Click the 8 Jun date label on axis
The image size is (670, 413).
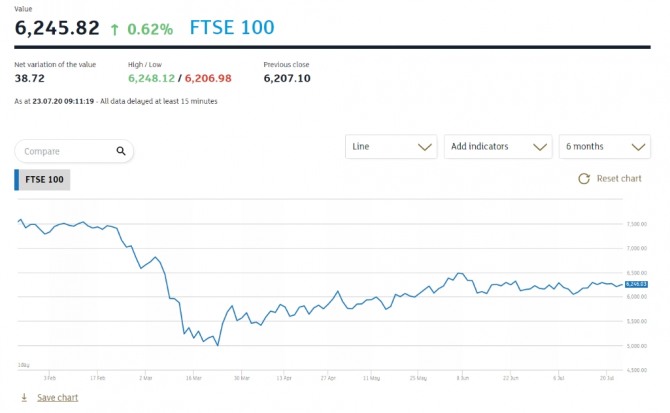point(461,379)
